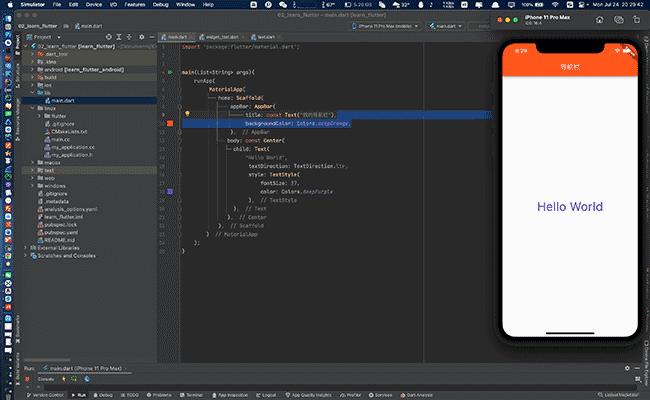Open Run panel settings gear
The image size is (650, 400).
627,368
